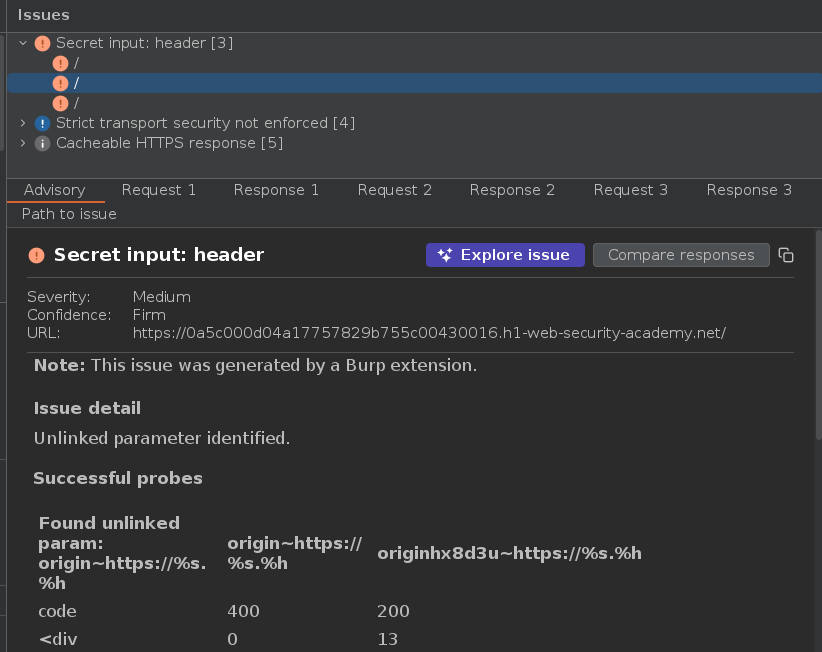This screenshot has height=652, width=822.
Task: Open the Request 3 tab
Action: (631, 190)
